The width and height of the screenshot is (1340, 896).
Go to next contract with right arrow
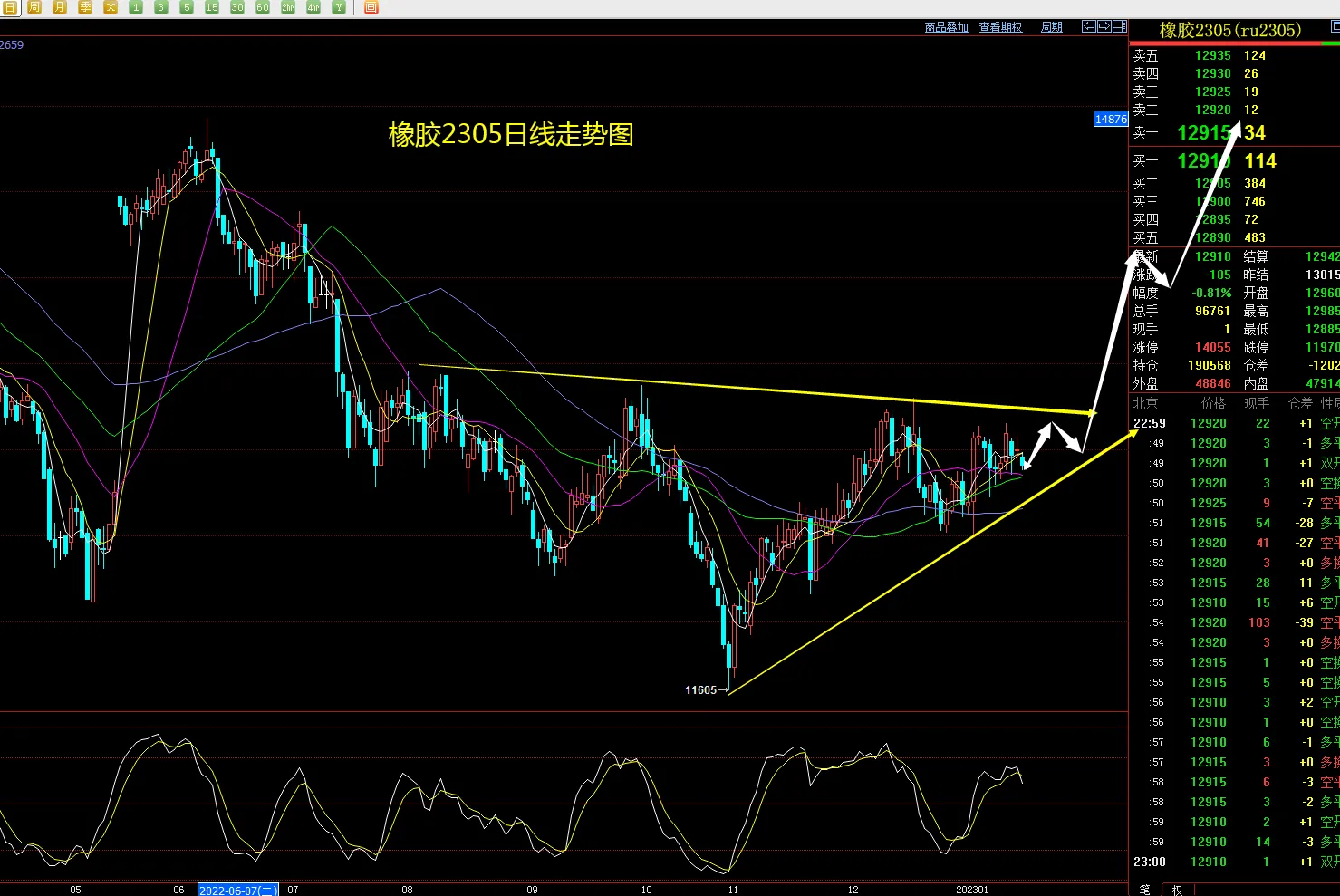pyautogui.click(x=1104, y=26)
